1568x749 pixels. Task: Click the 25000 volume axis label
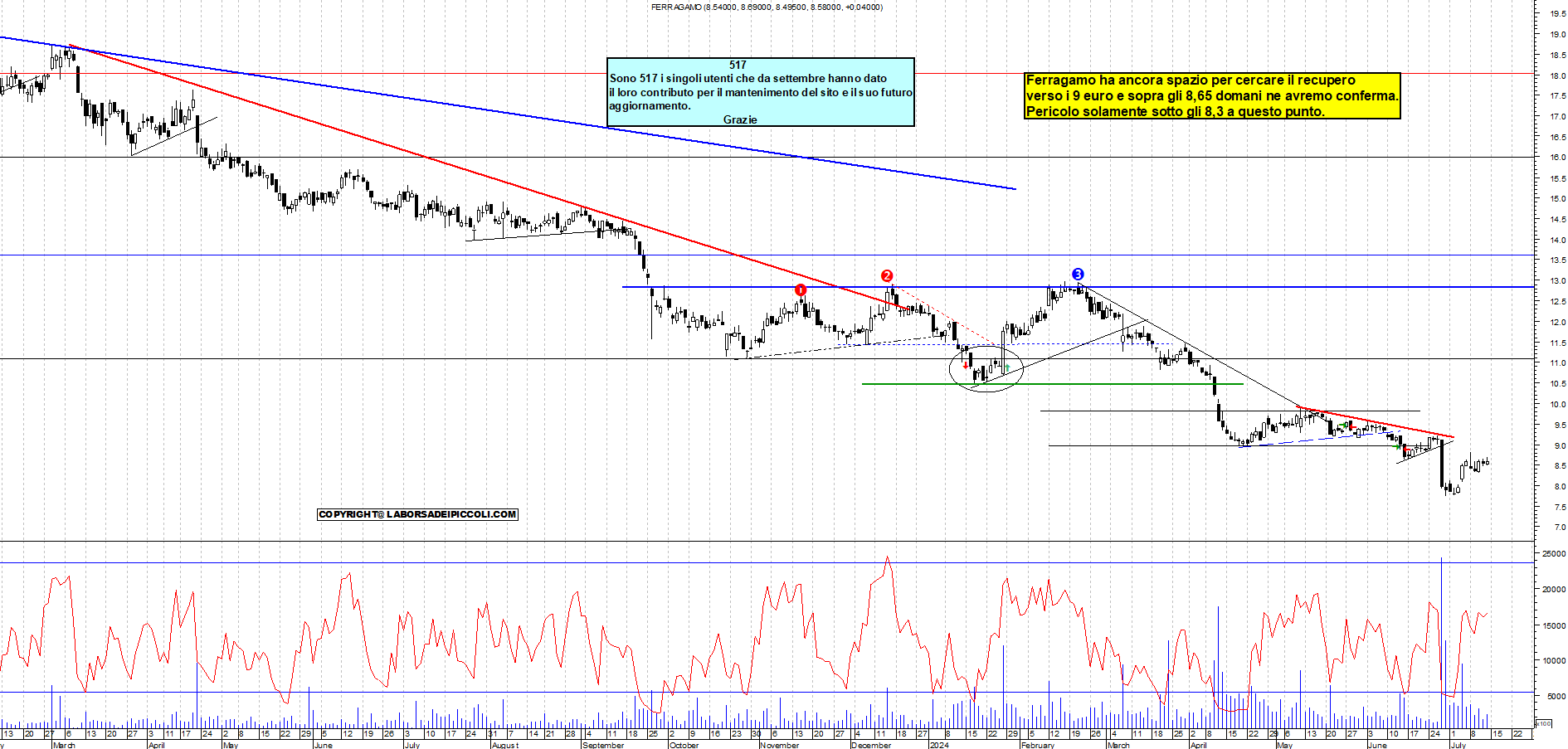[x=1554, y=554]
